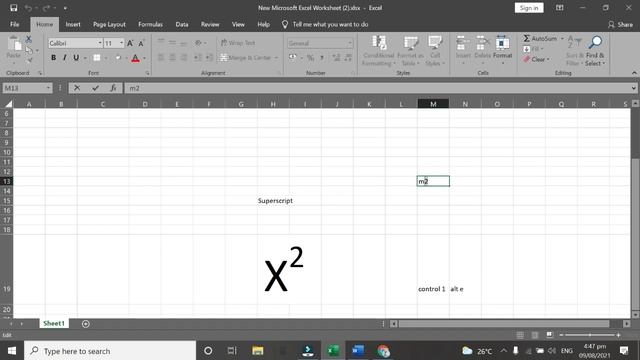The height and width of the screenshot is (360, 640).
Task: Open the Fill menu
Action: [533, 49]
